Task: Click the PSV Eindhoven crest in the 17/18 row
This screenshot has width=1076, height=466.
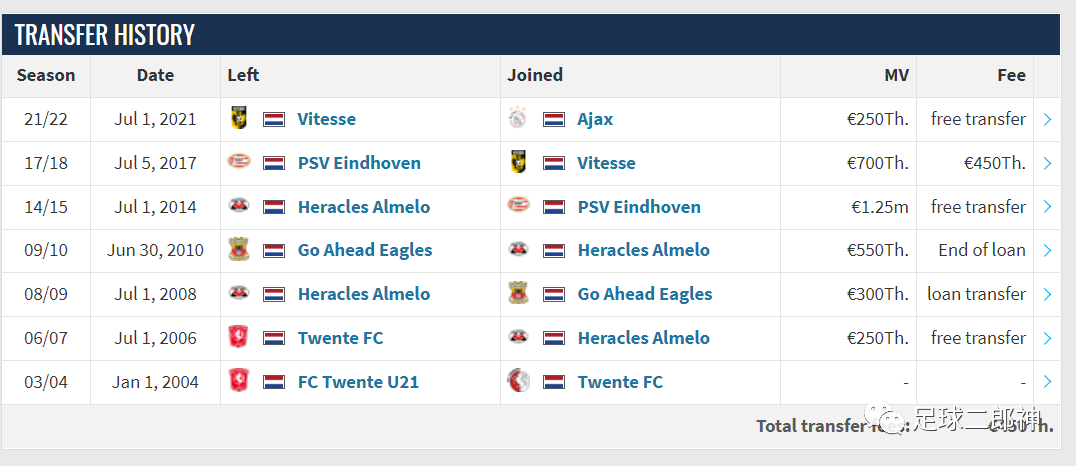Action: point(238,163)
